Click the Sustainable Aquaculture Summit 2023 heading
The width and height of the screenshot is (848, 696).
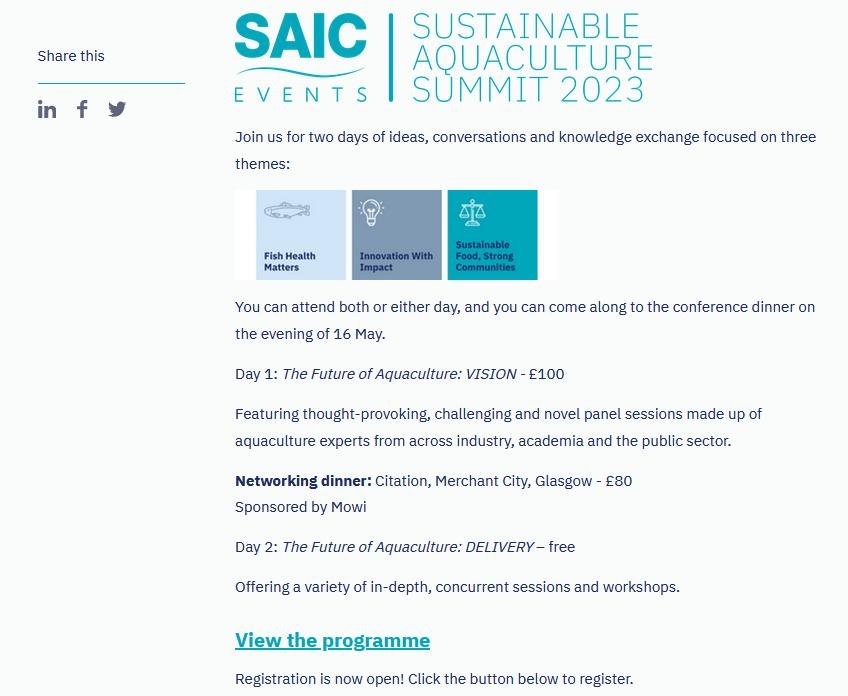tap(532, 58)
